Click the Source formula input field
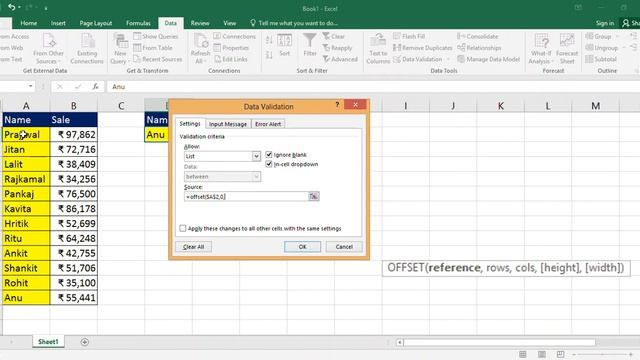The width and height of the screenshot is (640, 360). click(x=246, y=197)
